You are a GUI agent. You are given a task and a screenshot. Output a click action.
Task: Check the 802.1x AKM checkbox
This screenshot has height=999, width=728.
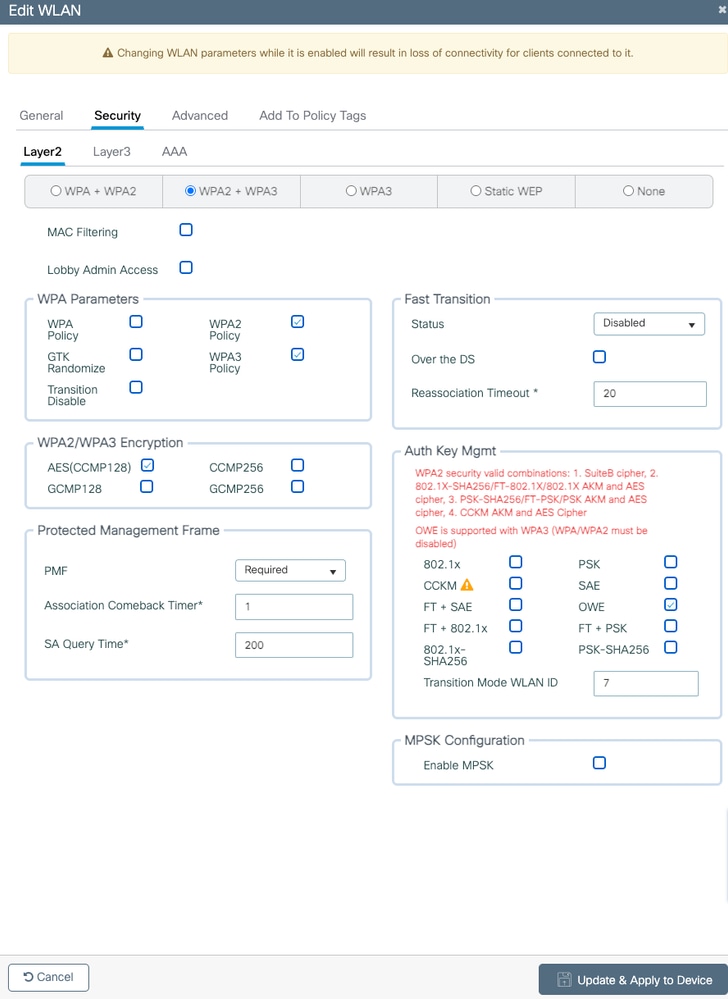tap(516, 562)
